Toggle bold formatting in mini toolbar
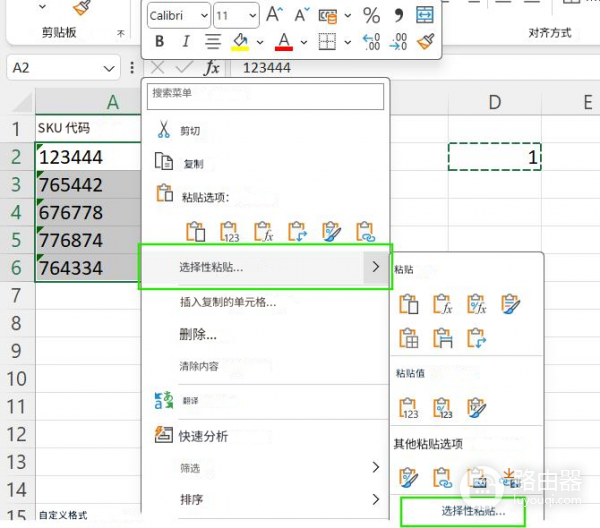 (160, 41)
